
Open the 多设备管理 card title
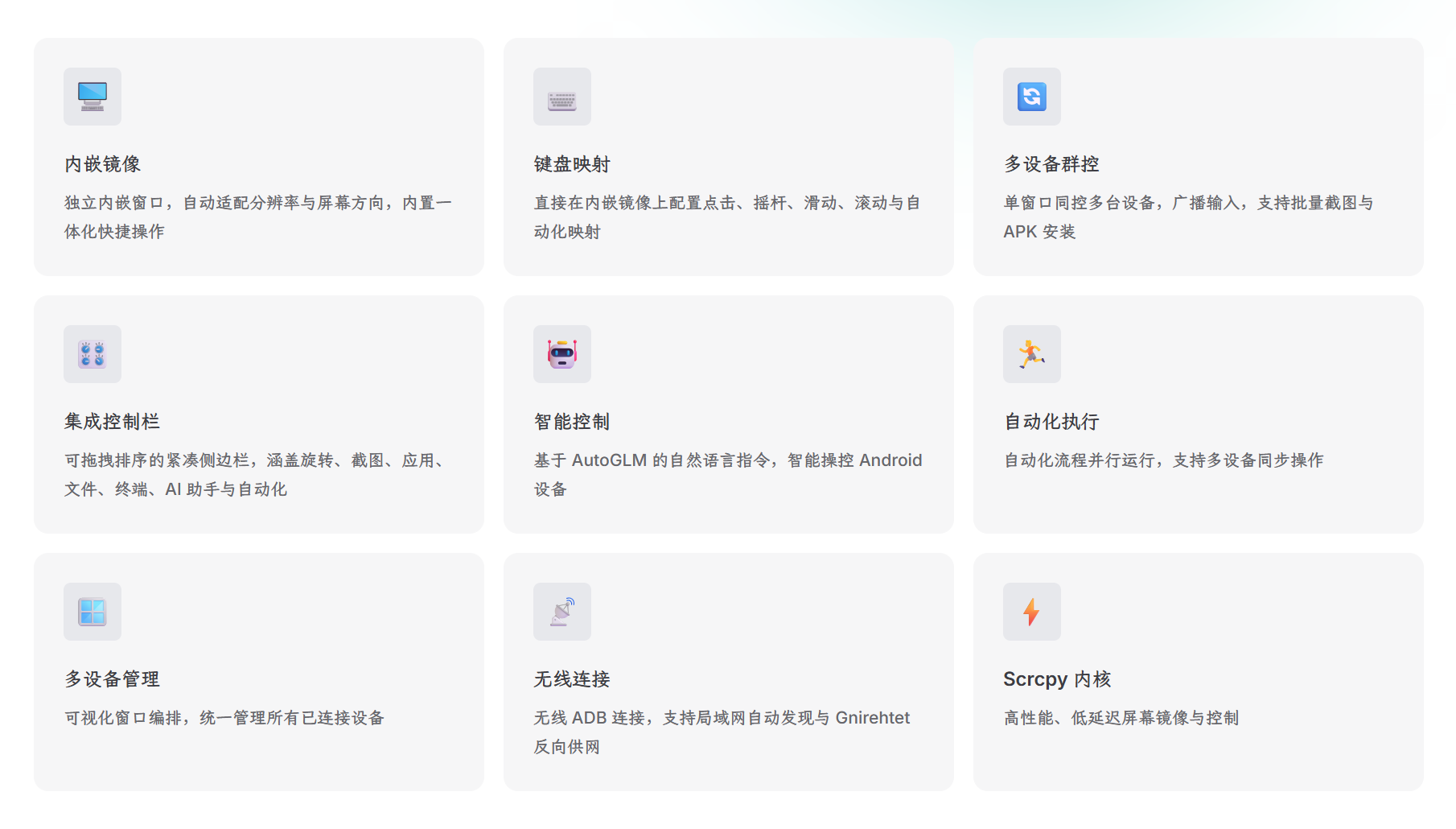(x=113, y=679)
